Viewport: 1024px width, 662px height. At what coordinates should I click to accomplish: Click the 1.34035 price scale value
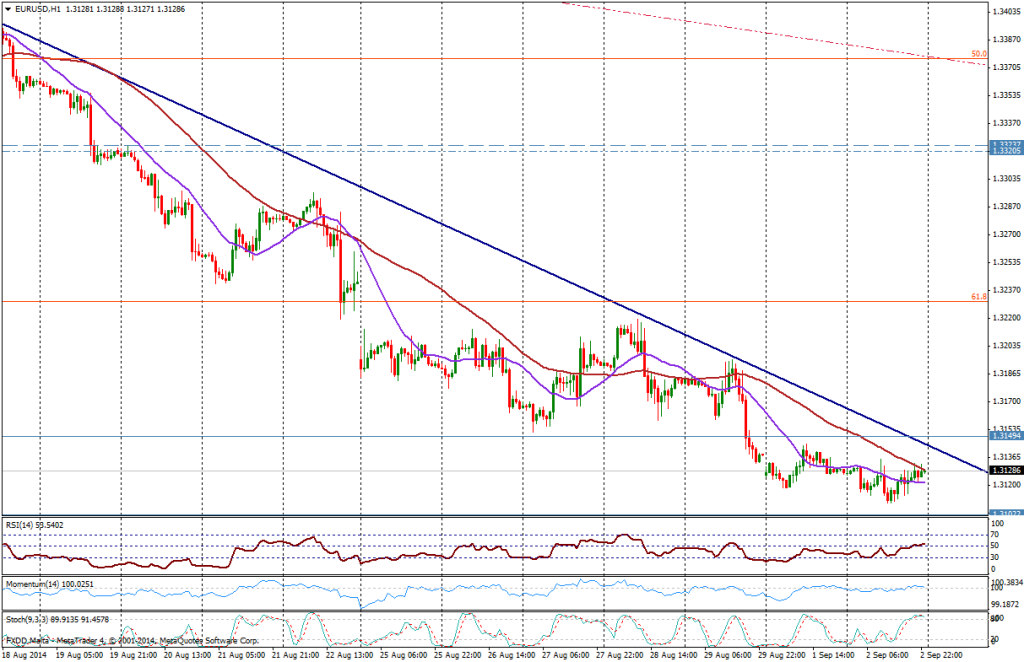(1005, 11)
